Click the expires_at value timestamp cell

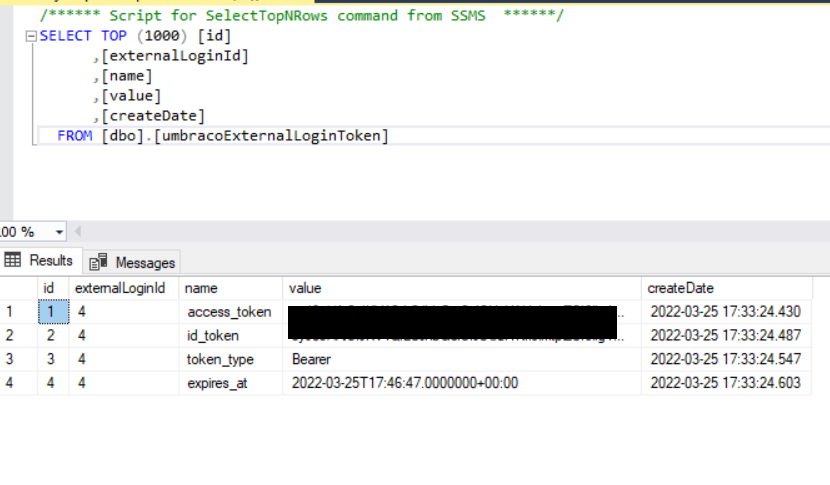[x=405, y=383]
